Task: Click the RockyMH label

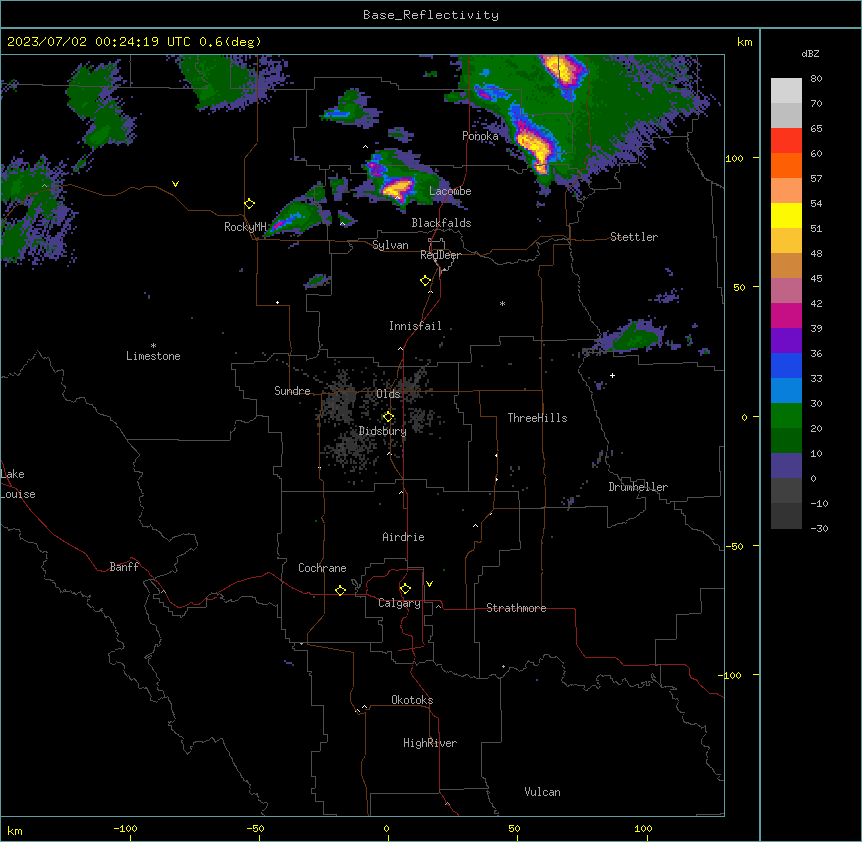Action: point(245,227)
